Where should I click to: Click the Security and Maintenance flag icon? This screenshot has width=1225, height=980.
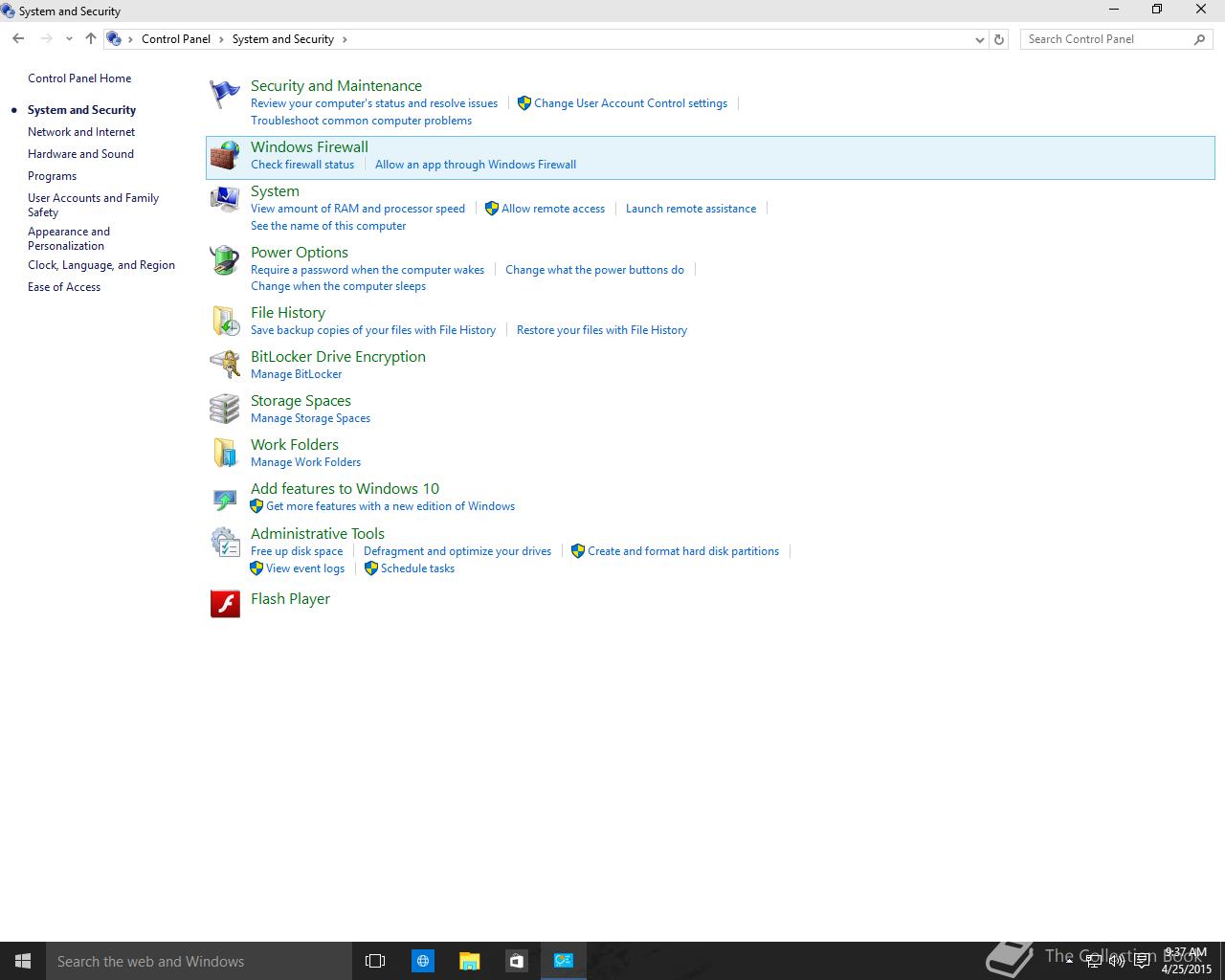[x=225, y=94]
